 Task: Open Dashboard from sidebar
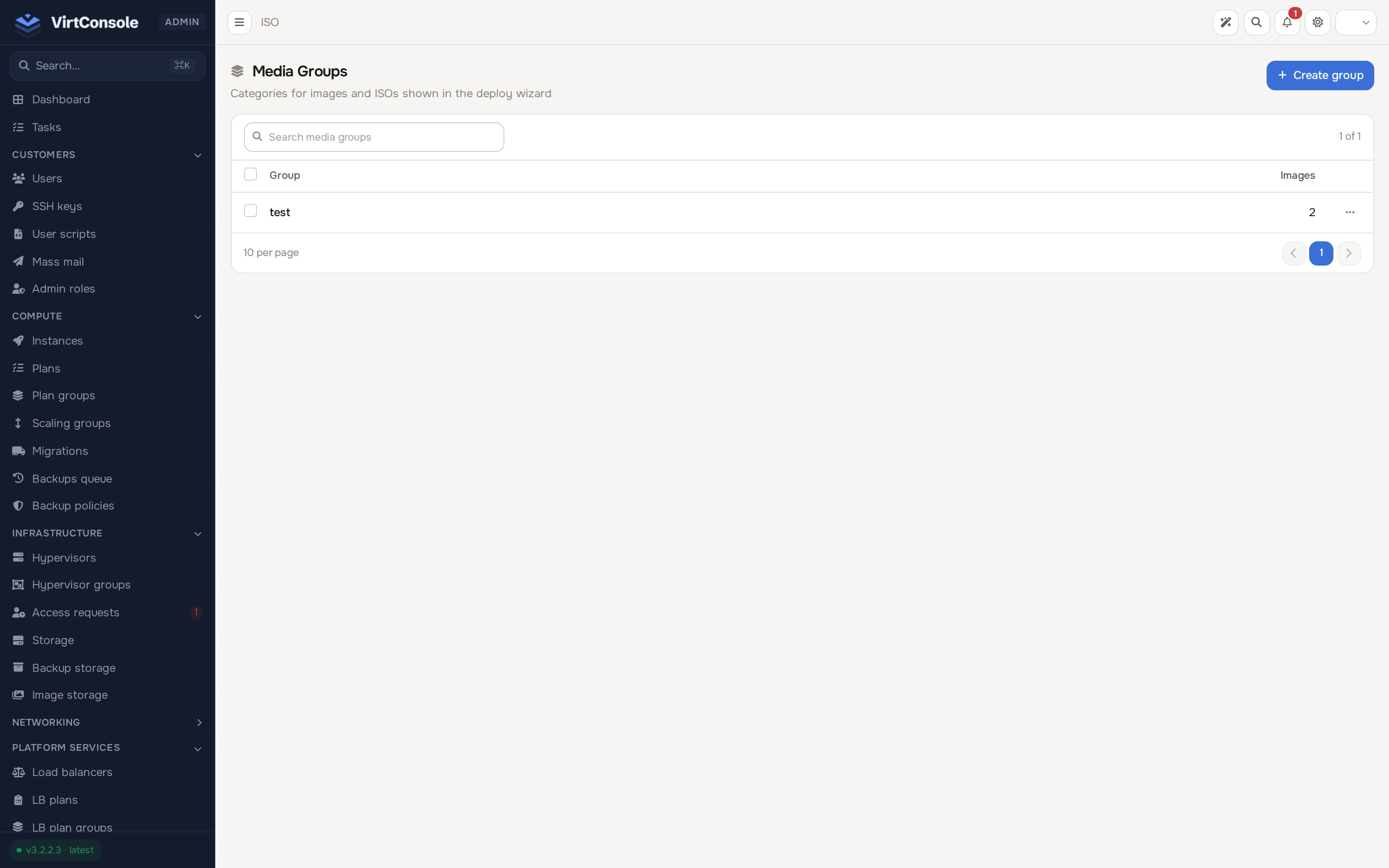pyautogui.click(x=107, y=99)
